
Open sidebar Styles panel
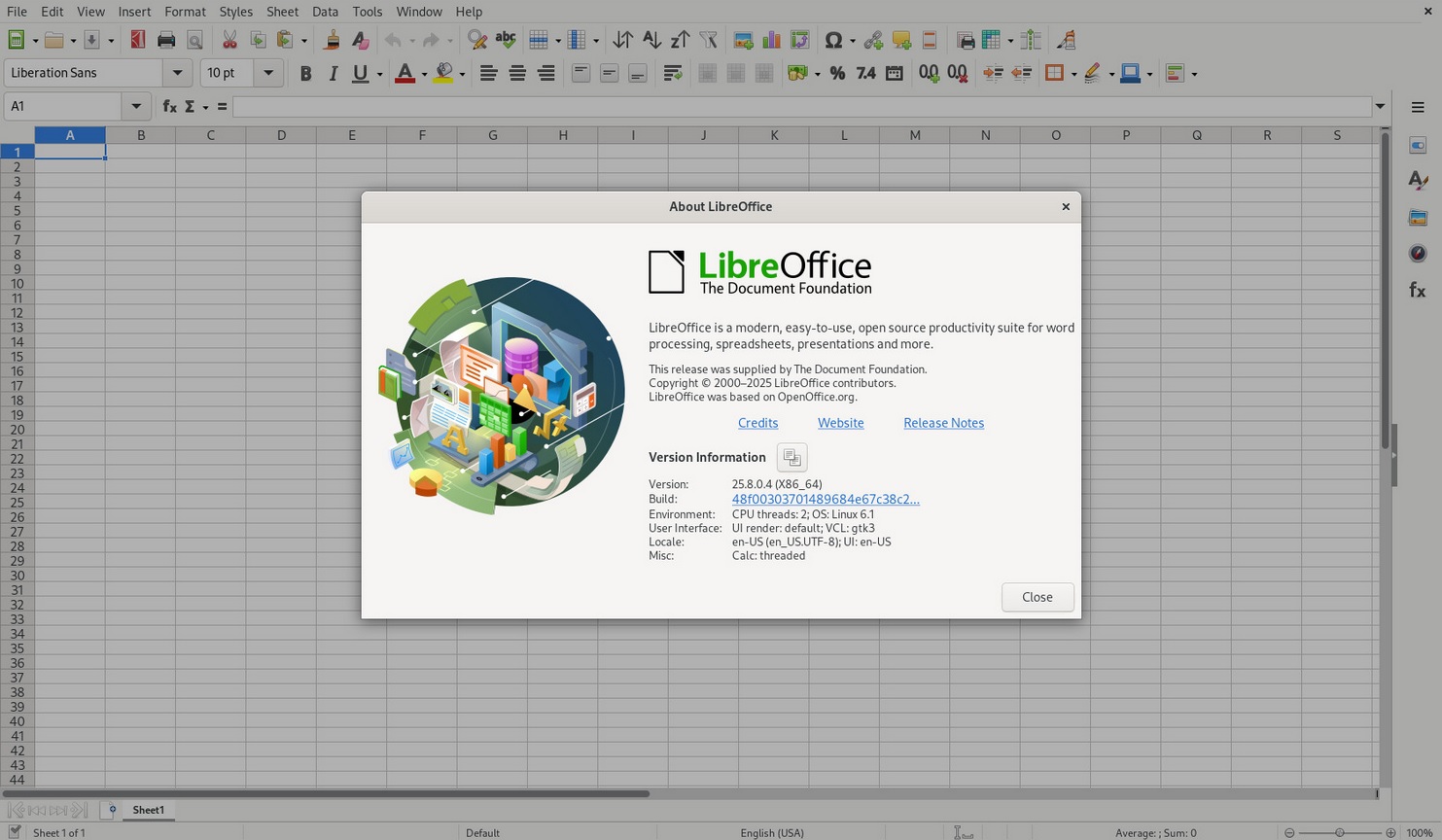(1418, 181)
